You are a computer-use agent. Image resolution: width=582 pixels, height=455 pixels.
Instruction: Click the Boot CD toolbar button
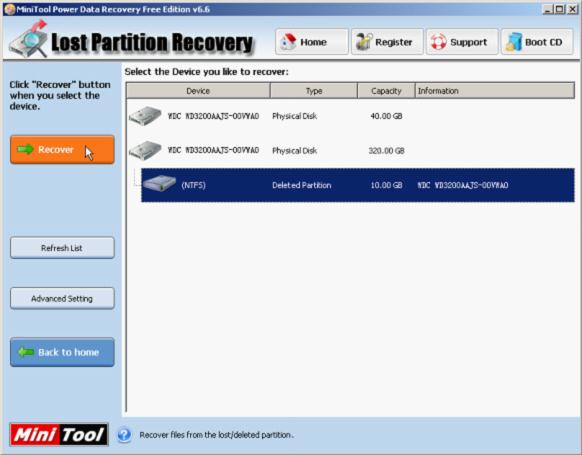(x=537, y=42)
